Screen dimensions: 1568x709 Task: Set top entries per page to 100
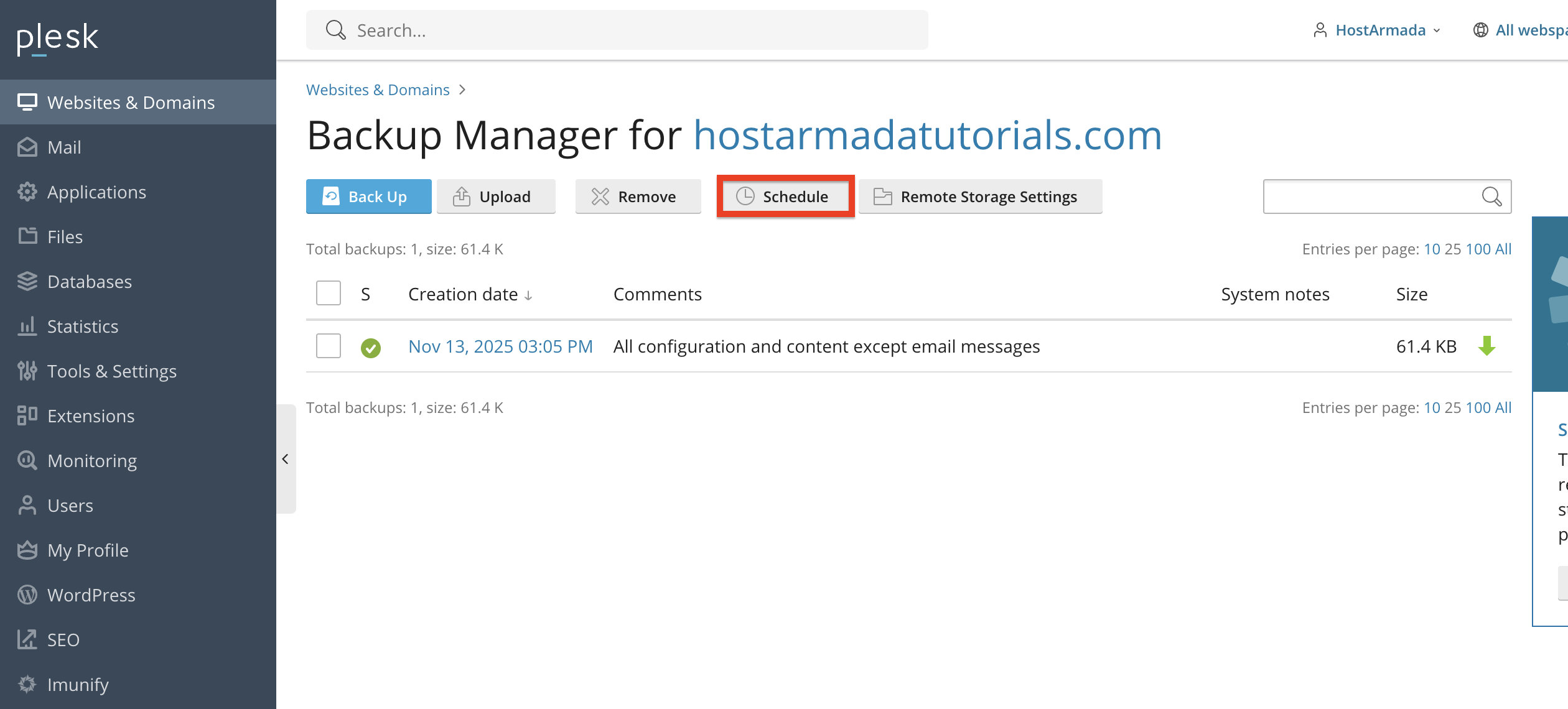tap(1478, 249)
